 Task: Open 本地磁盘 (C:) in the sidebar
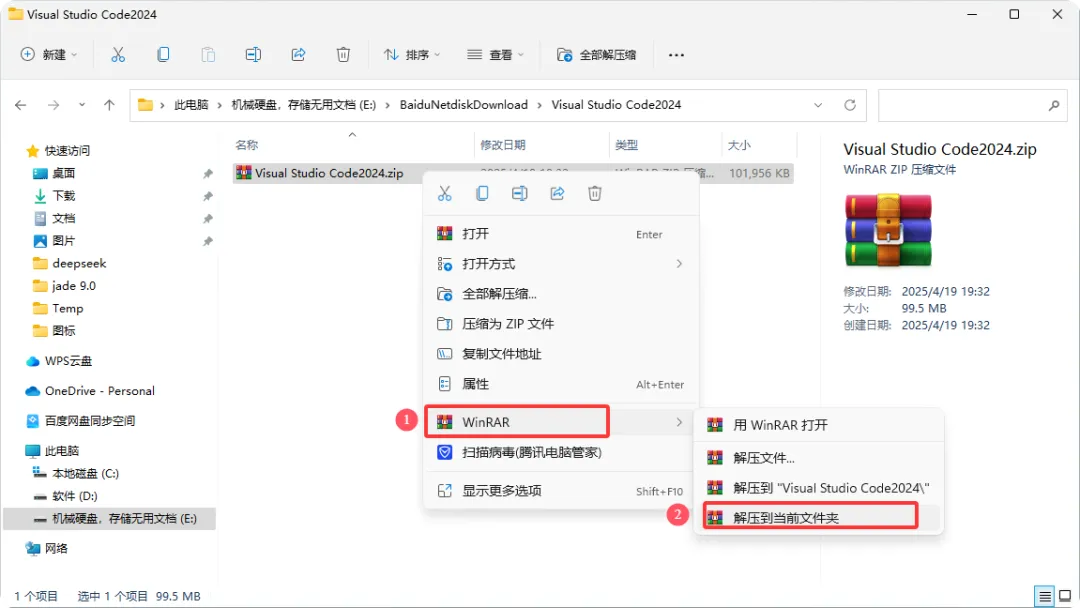click(85, 474)
